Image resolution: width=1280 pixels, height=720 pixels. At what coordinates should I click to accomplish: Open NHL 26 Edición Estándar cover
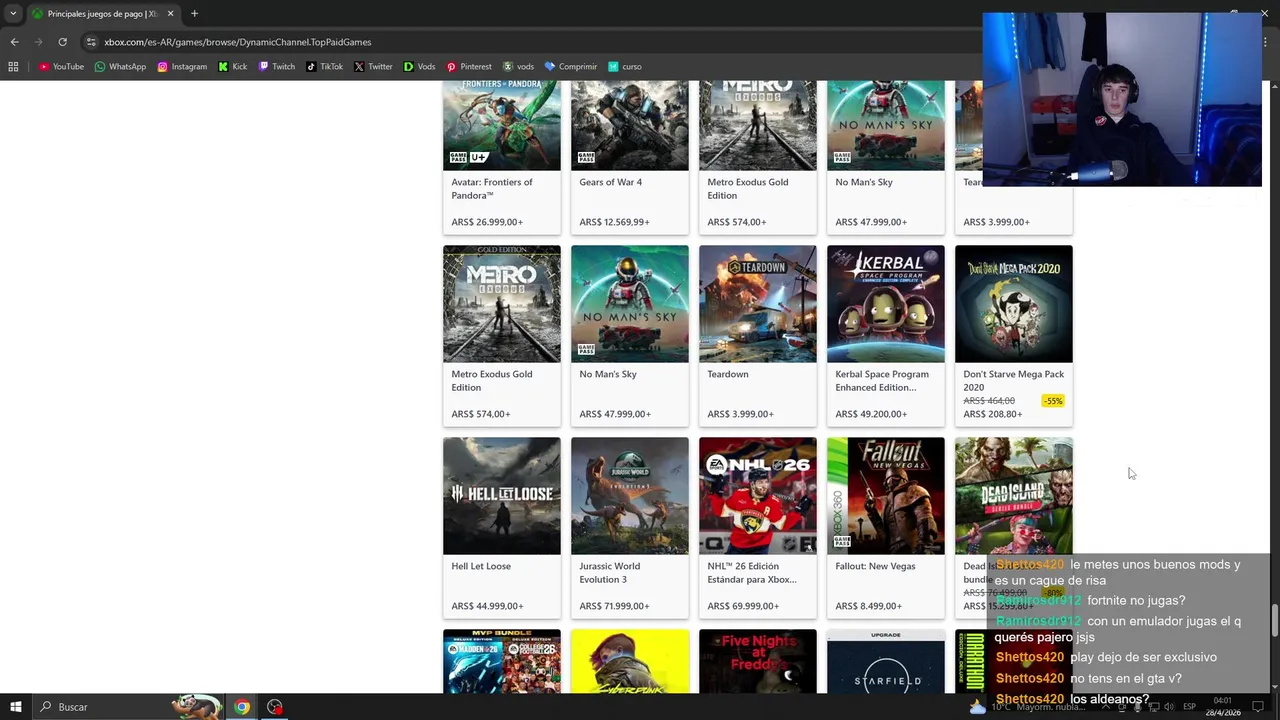click(758, 496)
